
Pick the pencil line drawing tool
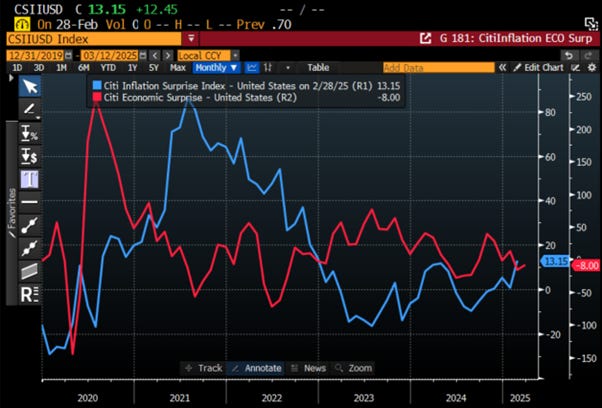(30, 109)
